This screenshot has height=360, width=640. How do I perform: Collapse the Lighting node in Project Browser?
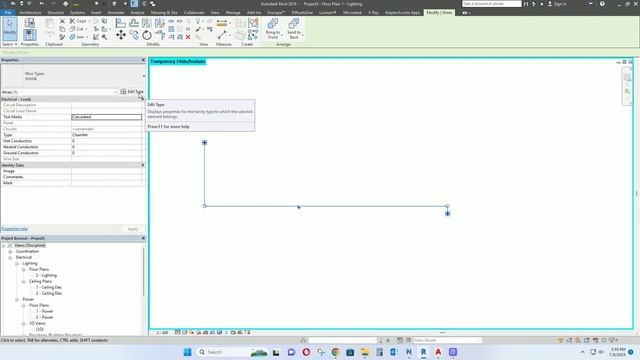tap(17, 264)
